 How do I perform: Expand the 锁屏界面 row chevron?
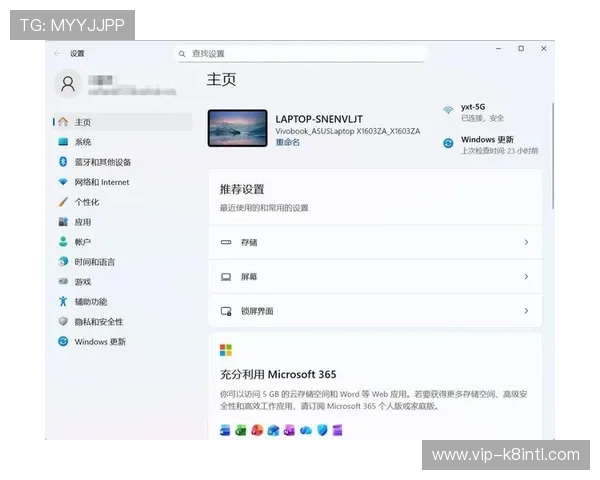tap(527, 311)
